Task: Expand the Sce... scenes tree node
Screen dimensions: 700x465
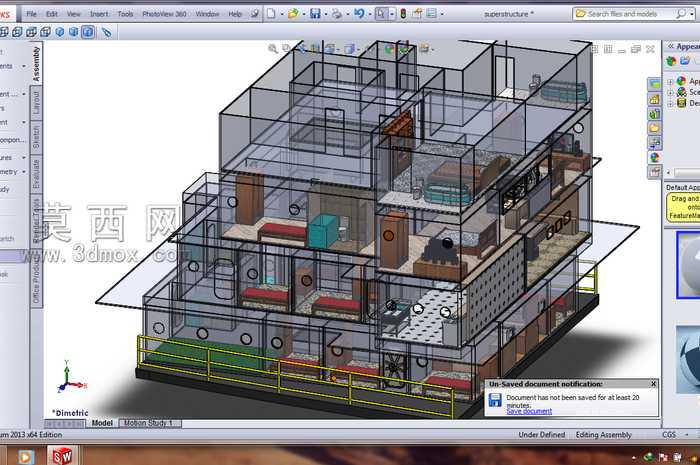Action: click(670, 92)
